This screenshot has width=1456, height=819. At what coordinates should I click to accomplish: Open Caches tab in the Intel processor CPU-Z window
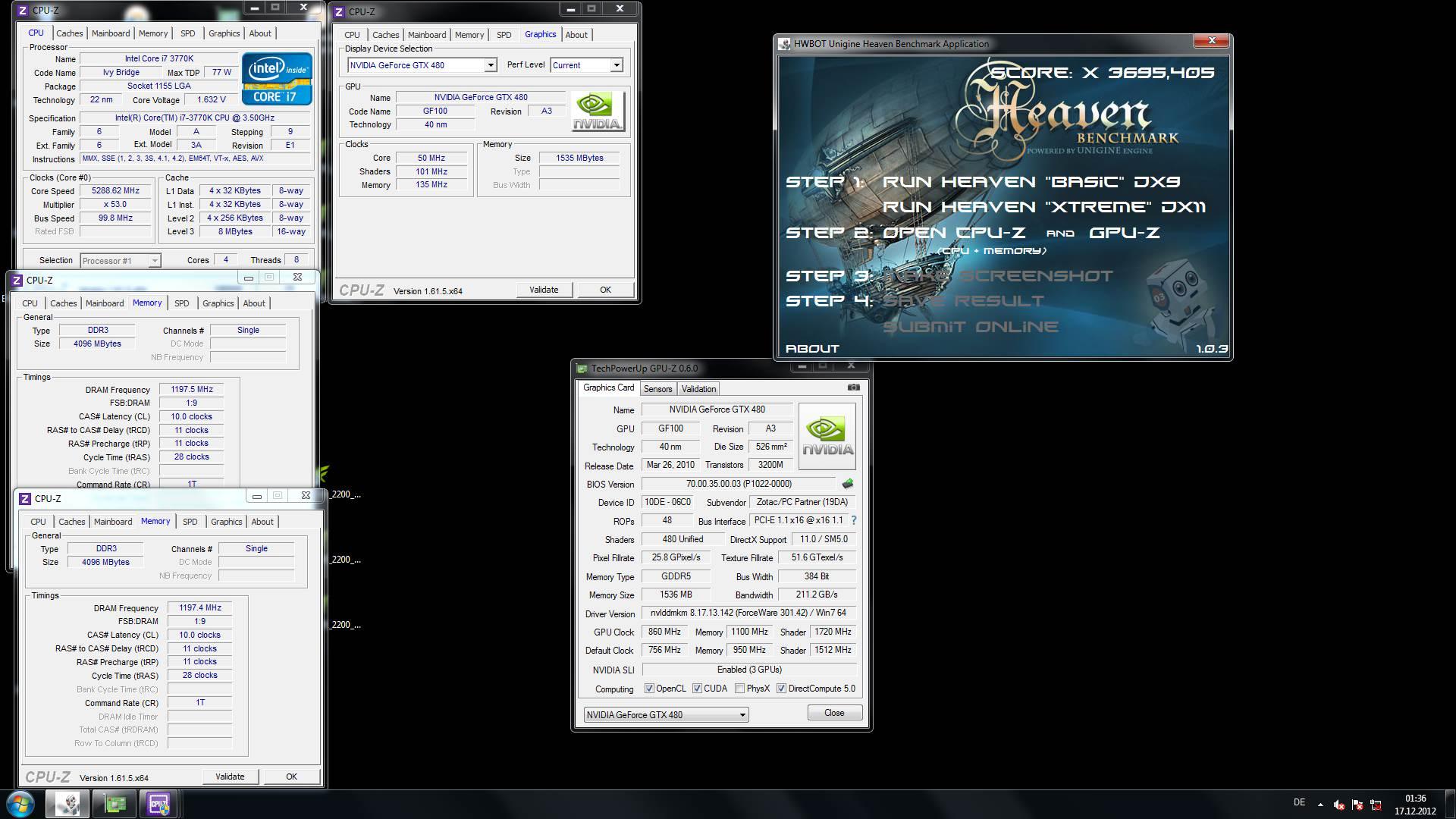point(69,33)
